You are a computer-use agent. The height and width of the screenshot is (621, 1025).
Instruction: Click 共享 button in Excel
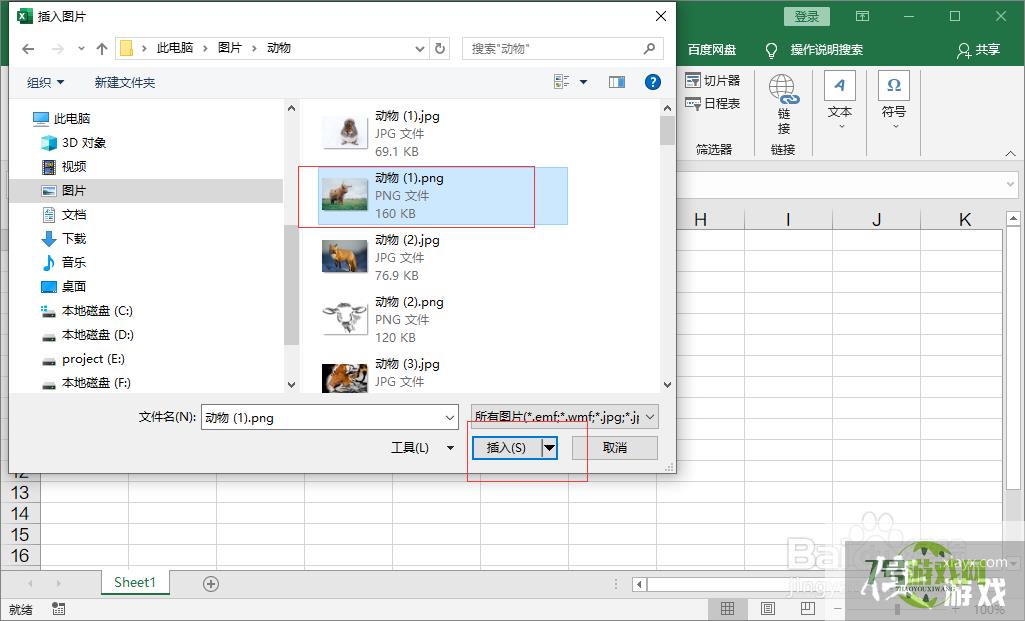click(x=979, y=50)
